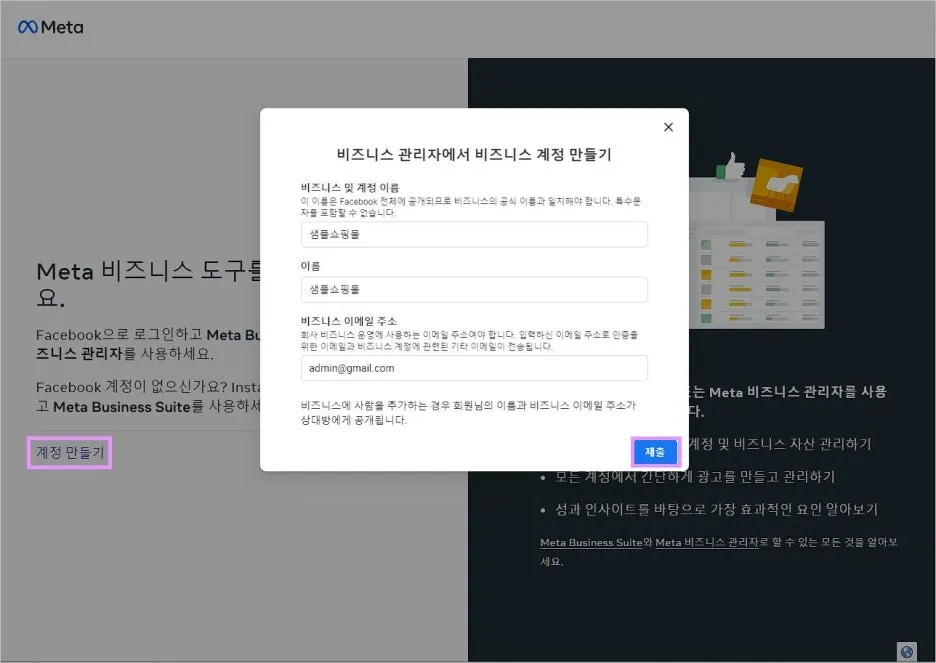This screenshot has width=936, height=663.
Task: Open the Meta 비즈니스 관리자 link
Action: tap(707, 542)
